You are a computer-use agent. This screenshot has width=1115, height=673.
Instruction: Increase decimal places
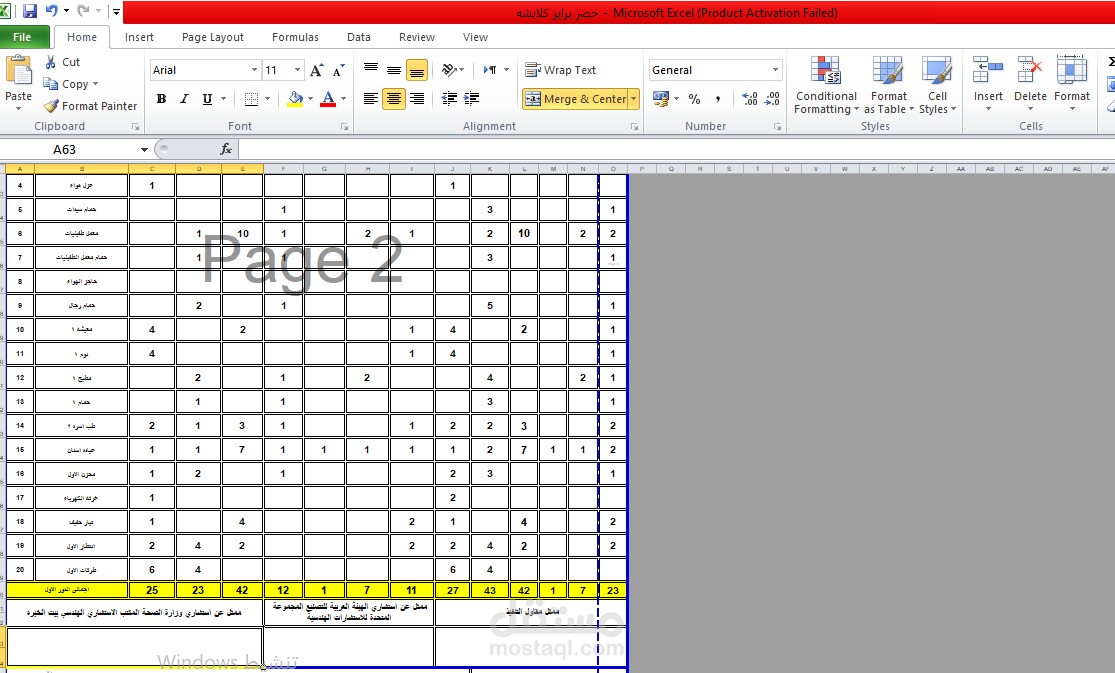coord(749,99)
